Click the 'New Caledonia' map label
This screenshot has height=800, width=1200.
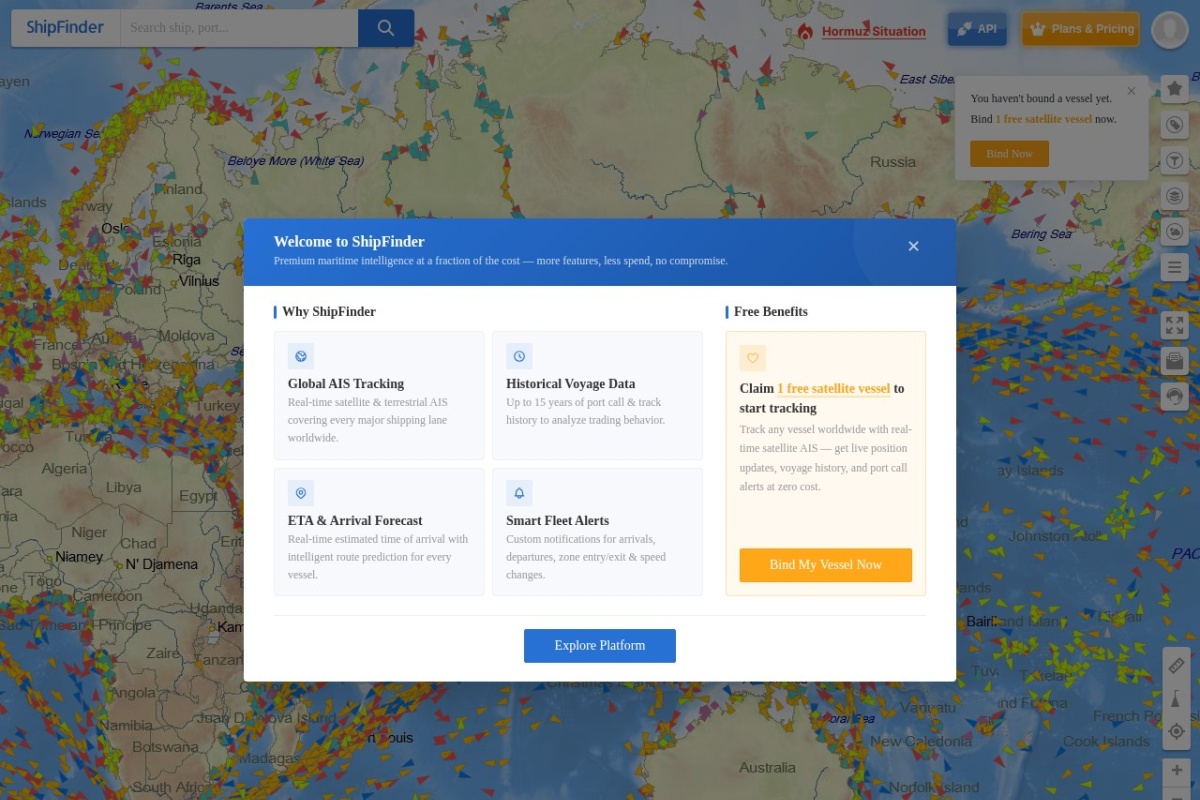click(920, 742)
